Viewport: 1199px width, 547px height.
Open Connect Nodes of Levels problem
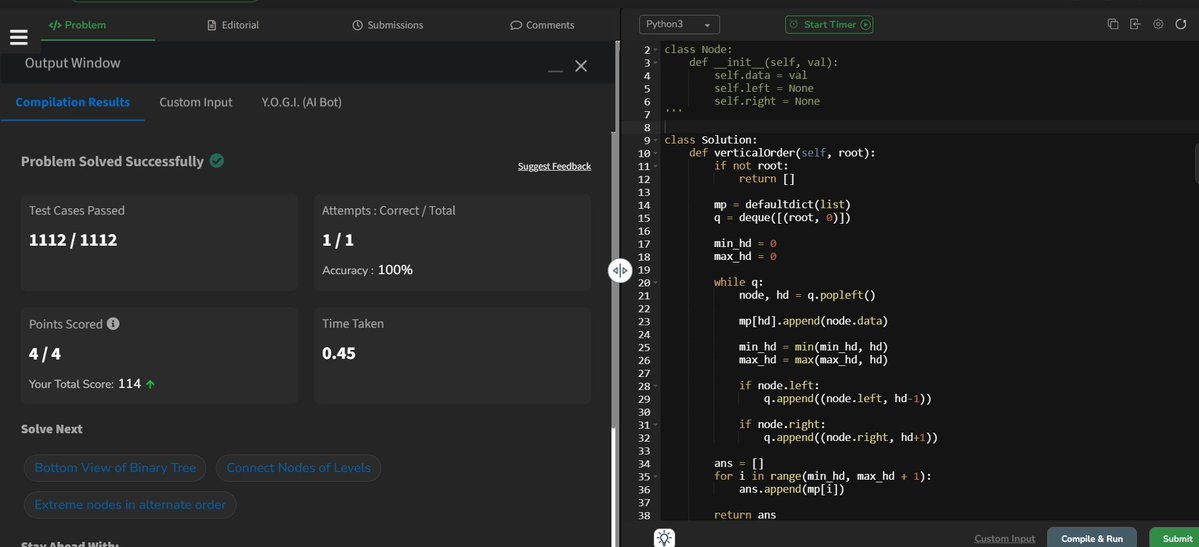(x=298, y=467)
